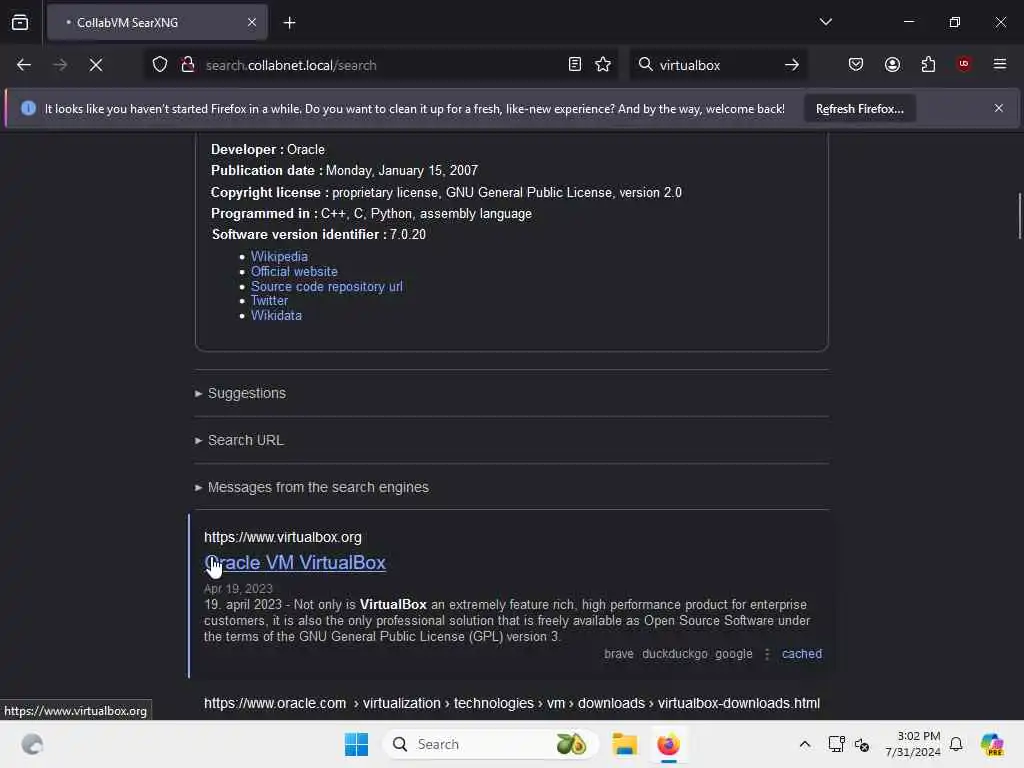Dismiss the Firefox refresh notification bar
Image resolution: width=1024 pixels, height=768 pixels.
pos(999,108)
